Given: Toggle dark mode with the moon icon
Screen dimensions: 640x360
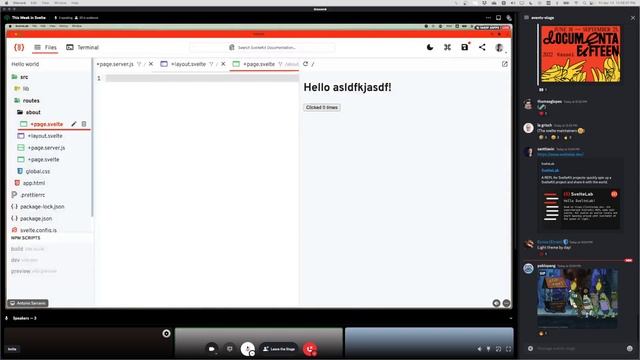Looking at the screenshot, I should tap(430, 47).
